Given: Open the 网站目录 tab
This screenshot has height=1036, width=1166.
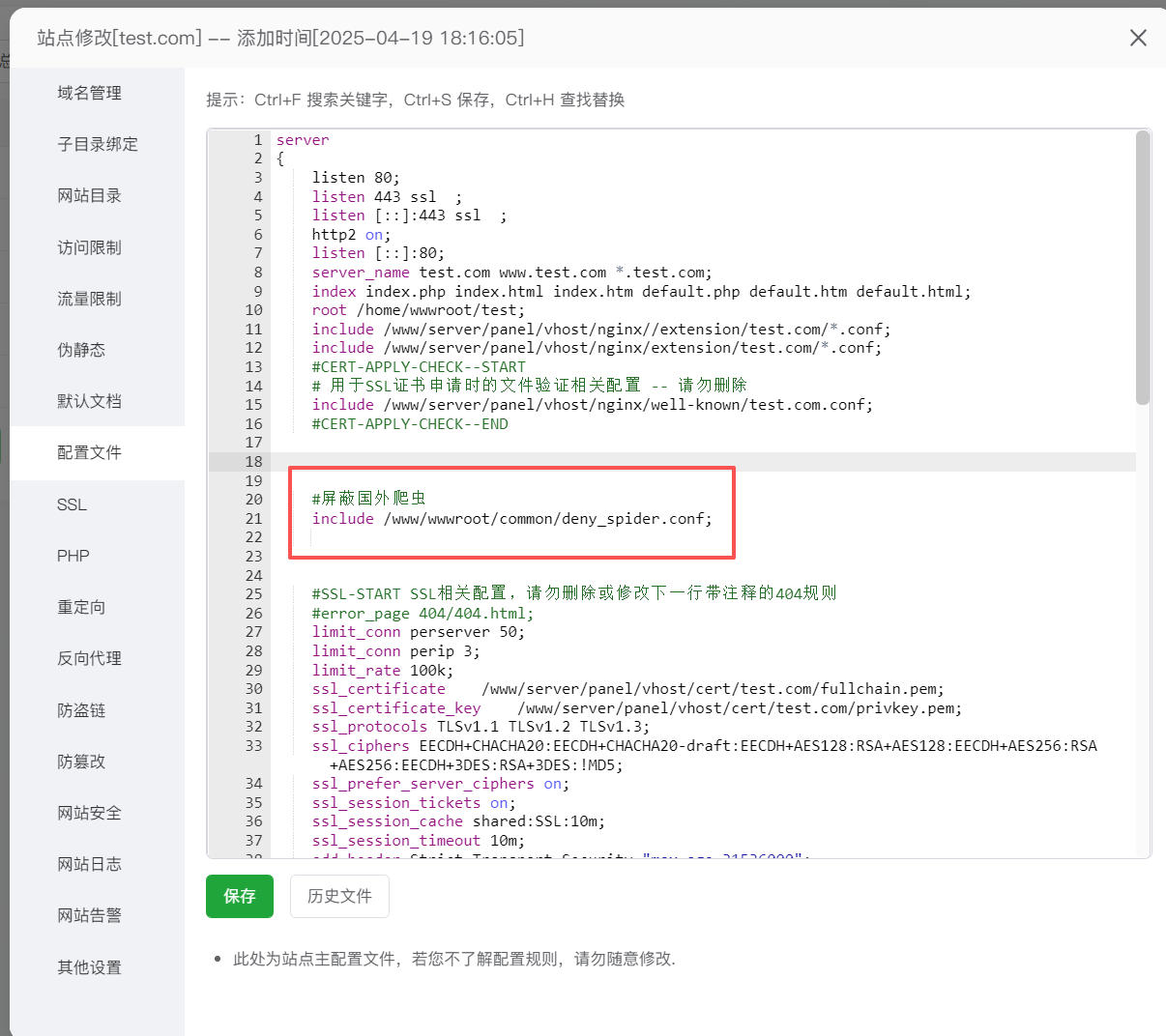Looking at the screenshot, I should coord(89,195).
